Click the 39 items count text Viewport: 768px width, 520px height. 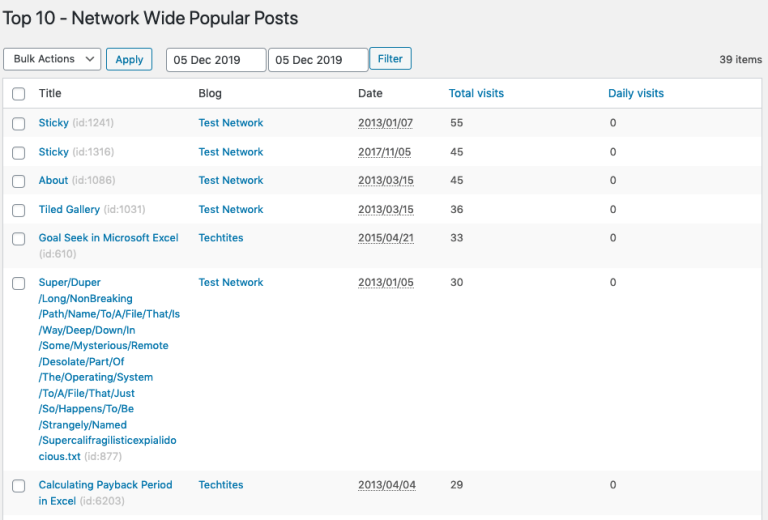[x=741, y=59]
